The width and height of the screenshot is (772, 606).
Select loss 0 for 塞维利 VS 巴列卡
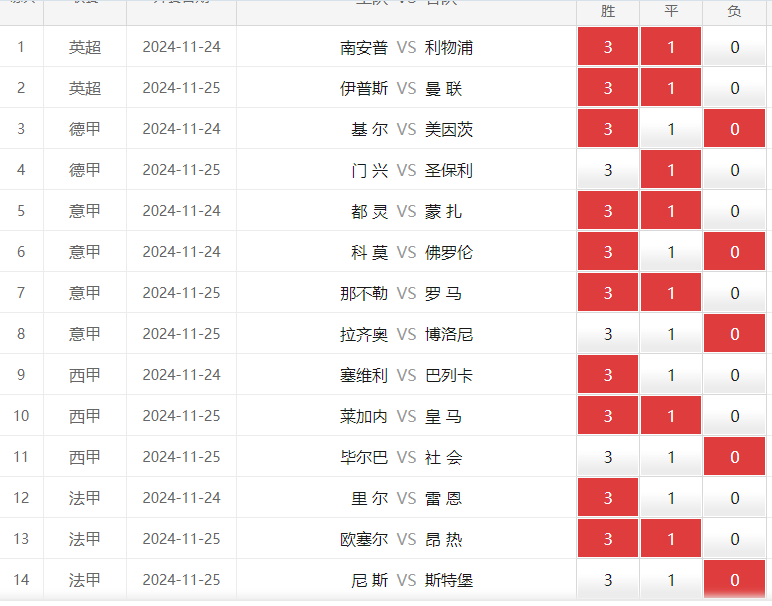(x=734, y=374)
